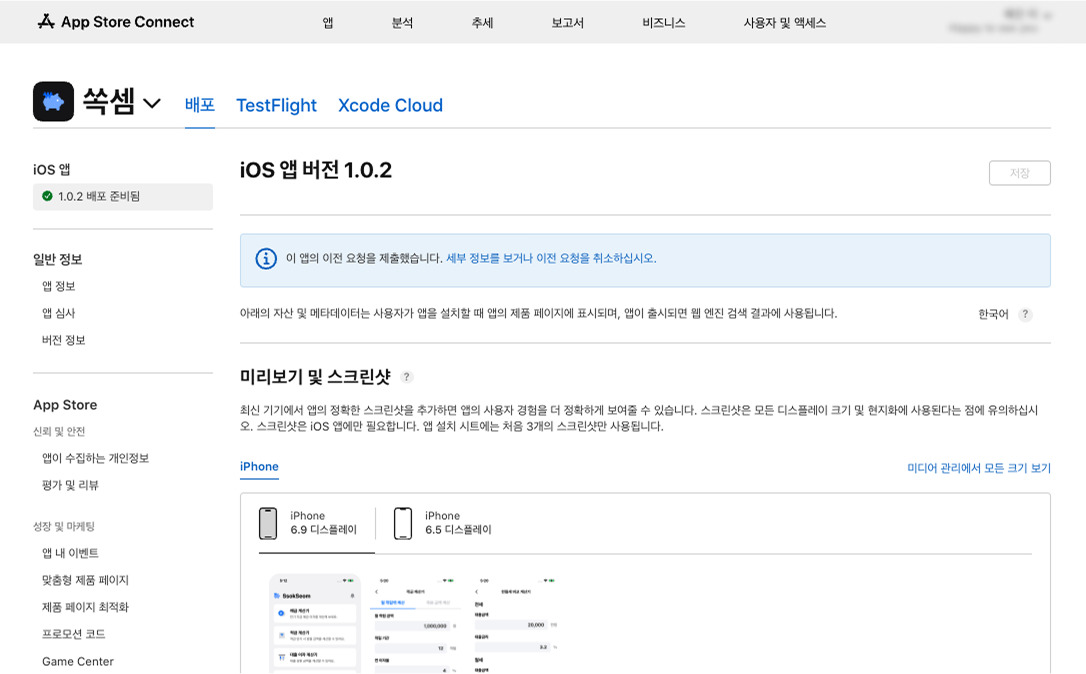
Task: Open the 앱 top menu
Action: pyautogui.click(x=328, y=23)
